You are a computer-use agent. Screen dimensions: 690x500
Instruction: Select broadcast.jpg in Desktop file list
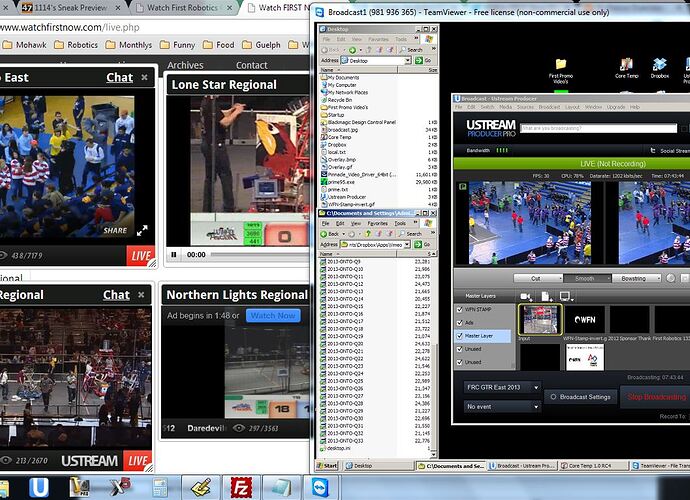pyautogui.click(x=342, y=130)
